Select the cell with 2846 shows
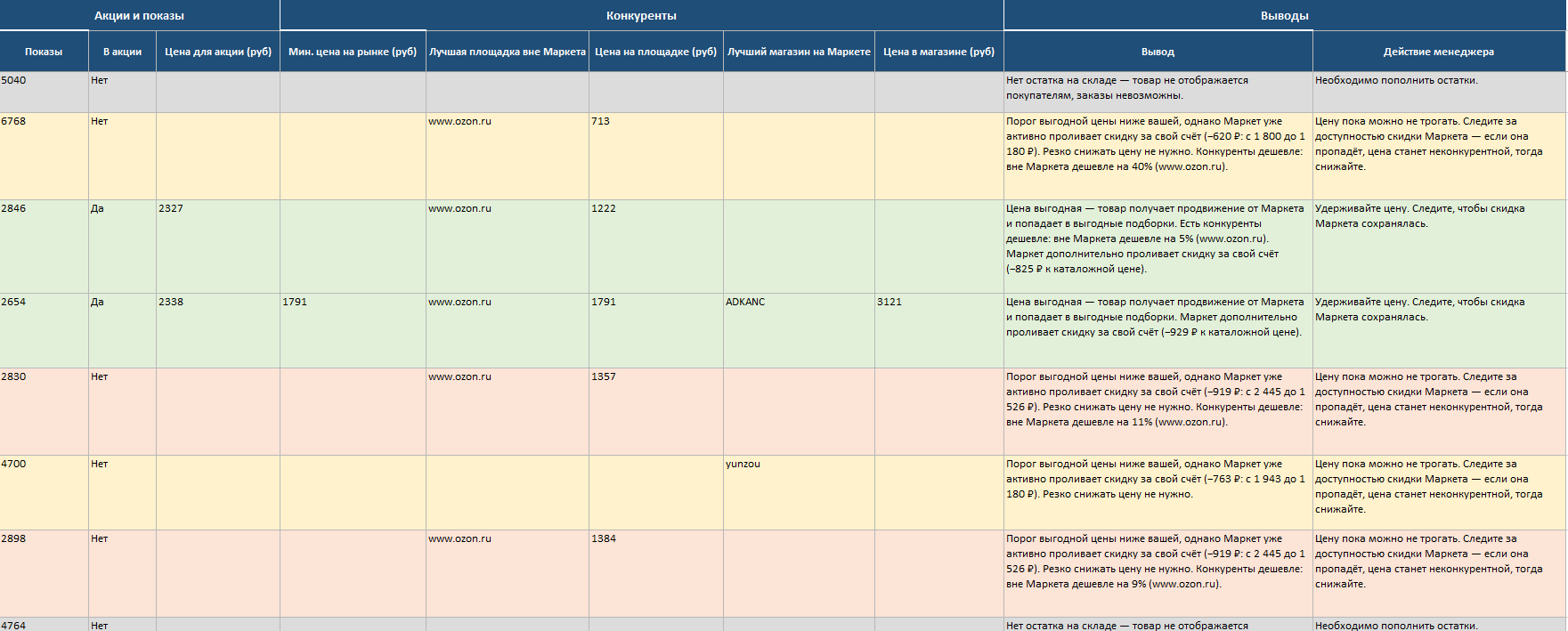 44,247
